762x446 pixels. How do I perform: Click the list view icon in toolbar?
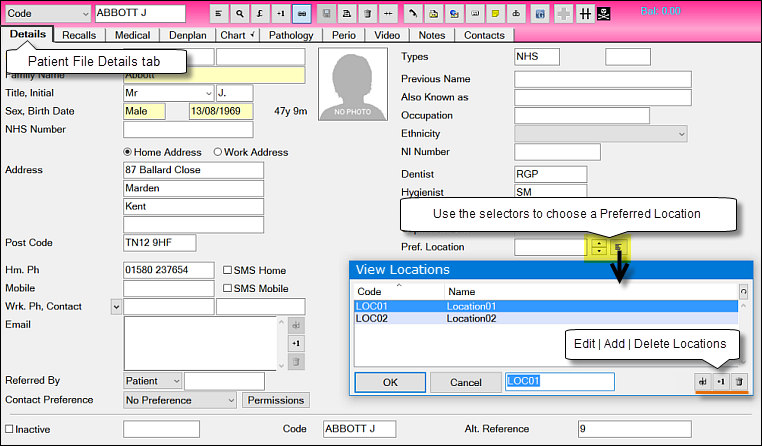[x=219, y=14]
